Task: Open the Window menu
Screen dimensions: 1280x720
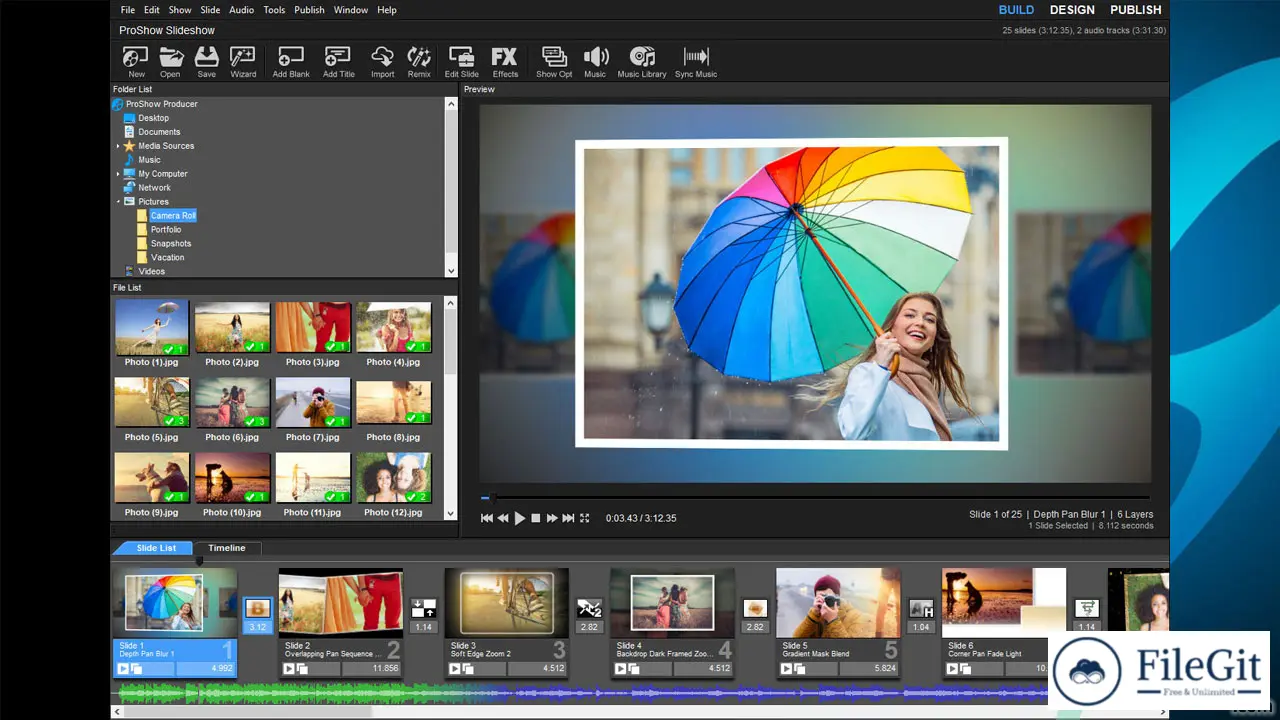Action: point(350,10)
